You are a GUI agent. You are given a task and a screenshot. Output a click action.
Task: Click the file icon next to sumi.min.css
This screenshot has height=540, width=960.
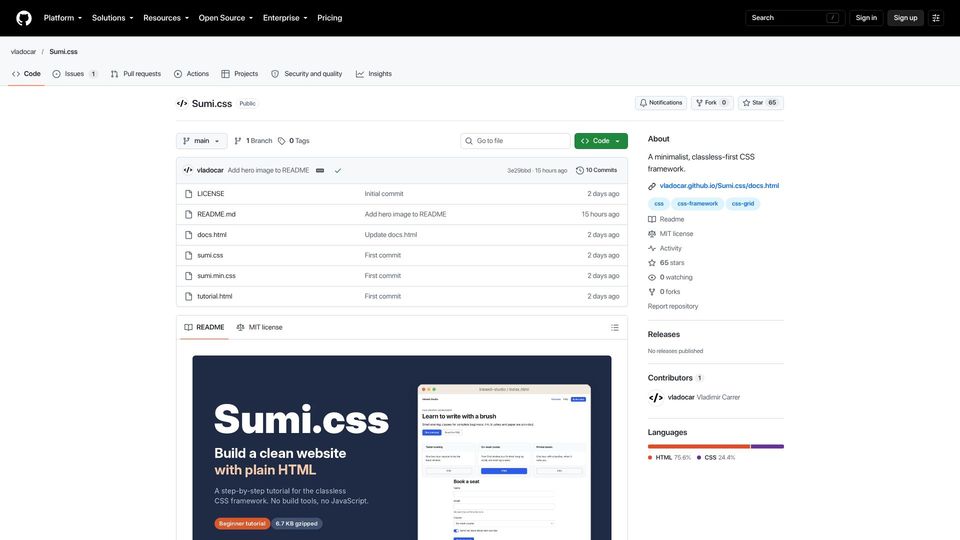[189, 276]
